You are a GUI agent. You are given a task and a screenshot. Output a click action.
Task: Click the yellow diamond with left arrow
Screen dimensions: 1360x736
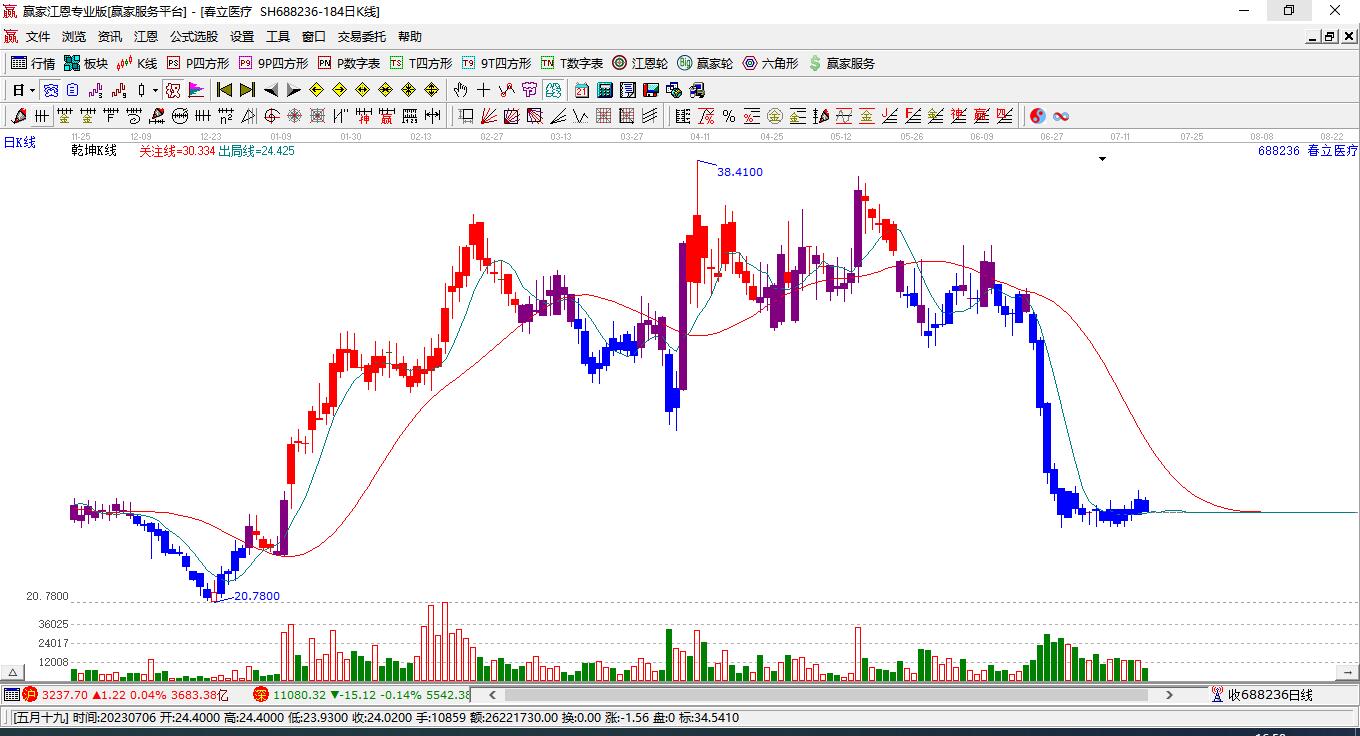pyautogui.click(x=317, y=90)
